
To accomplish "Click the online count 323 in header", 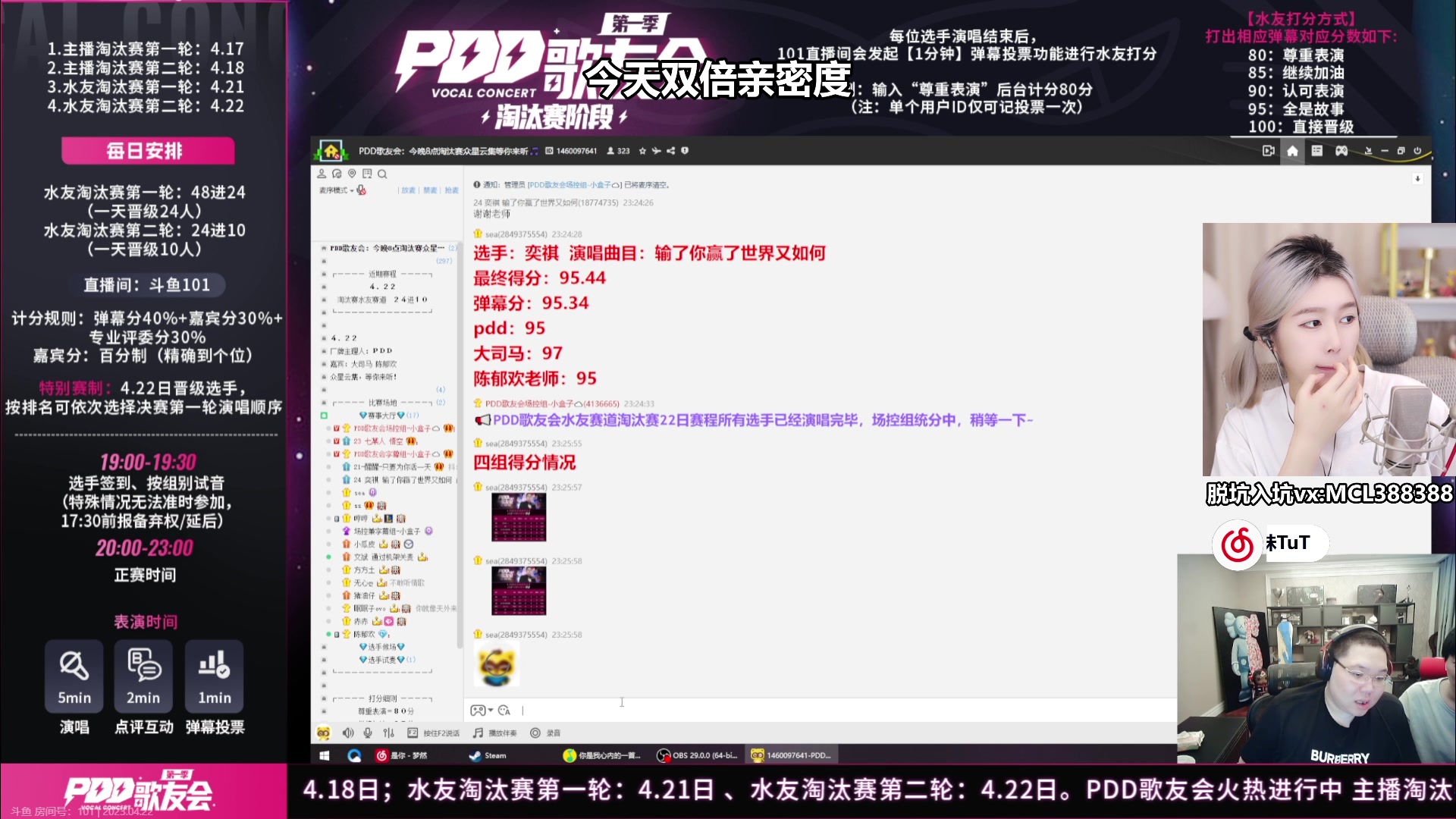I will point(618,151).
